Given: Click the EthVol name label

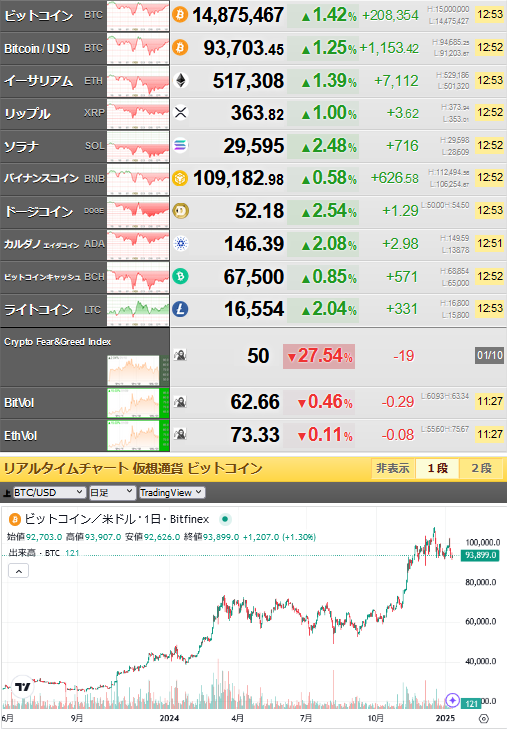Looking at the screenshot, I should pyautogui.click(x=20, y=436).
